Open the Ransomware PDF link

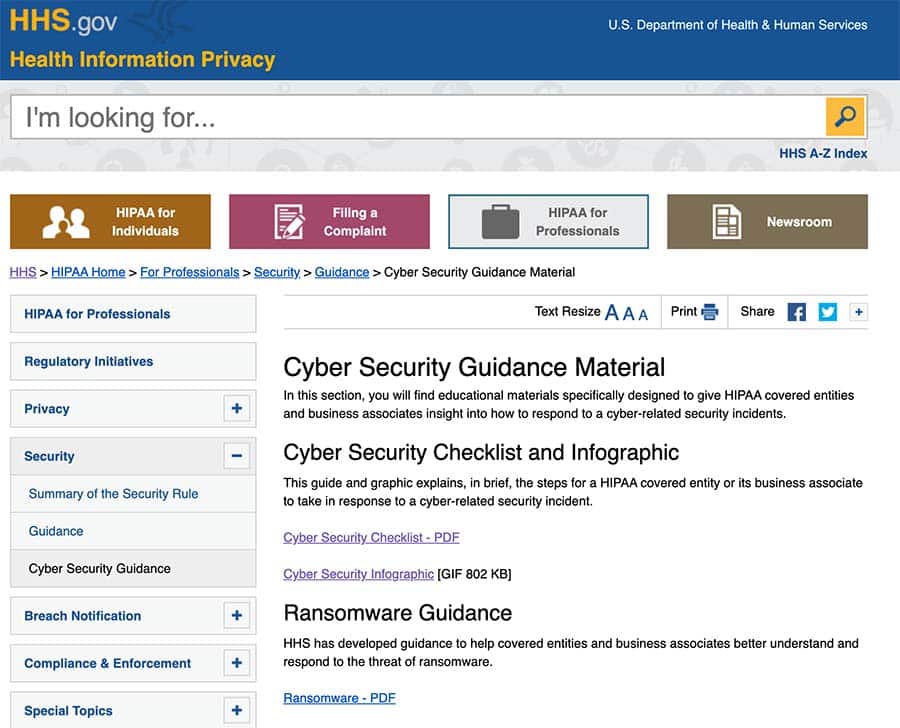click(339, 698)
